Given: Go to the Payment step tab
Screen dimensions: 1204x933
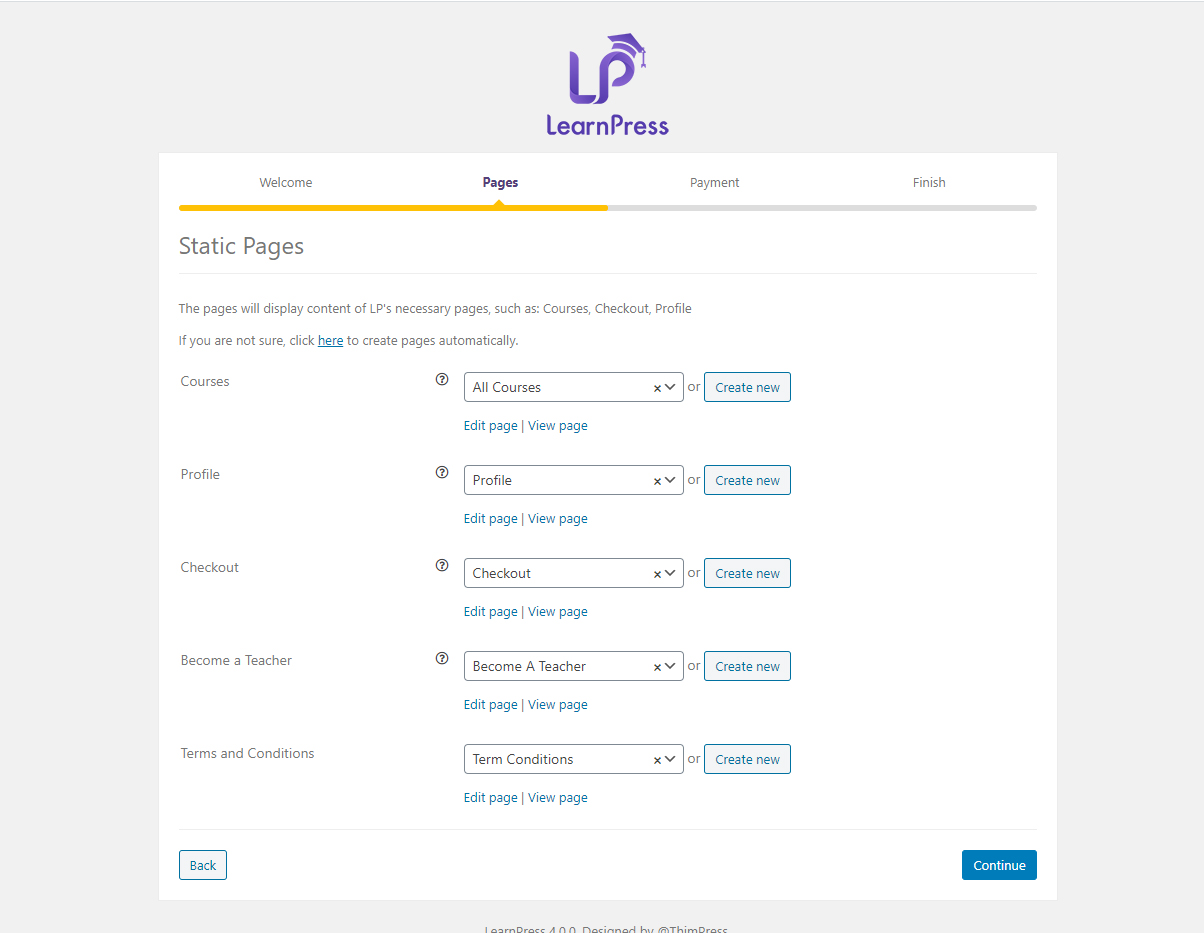Looking at the screenshot, I should coord(714,183).
